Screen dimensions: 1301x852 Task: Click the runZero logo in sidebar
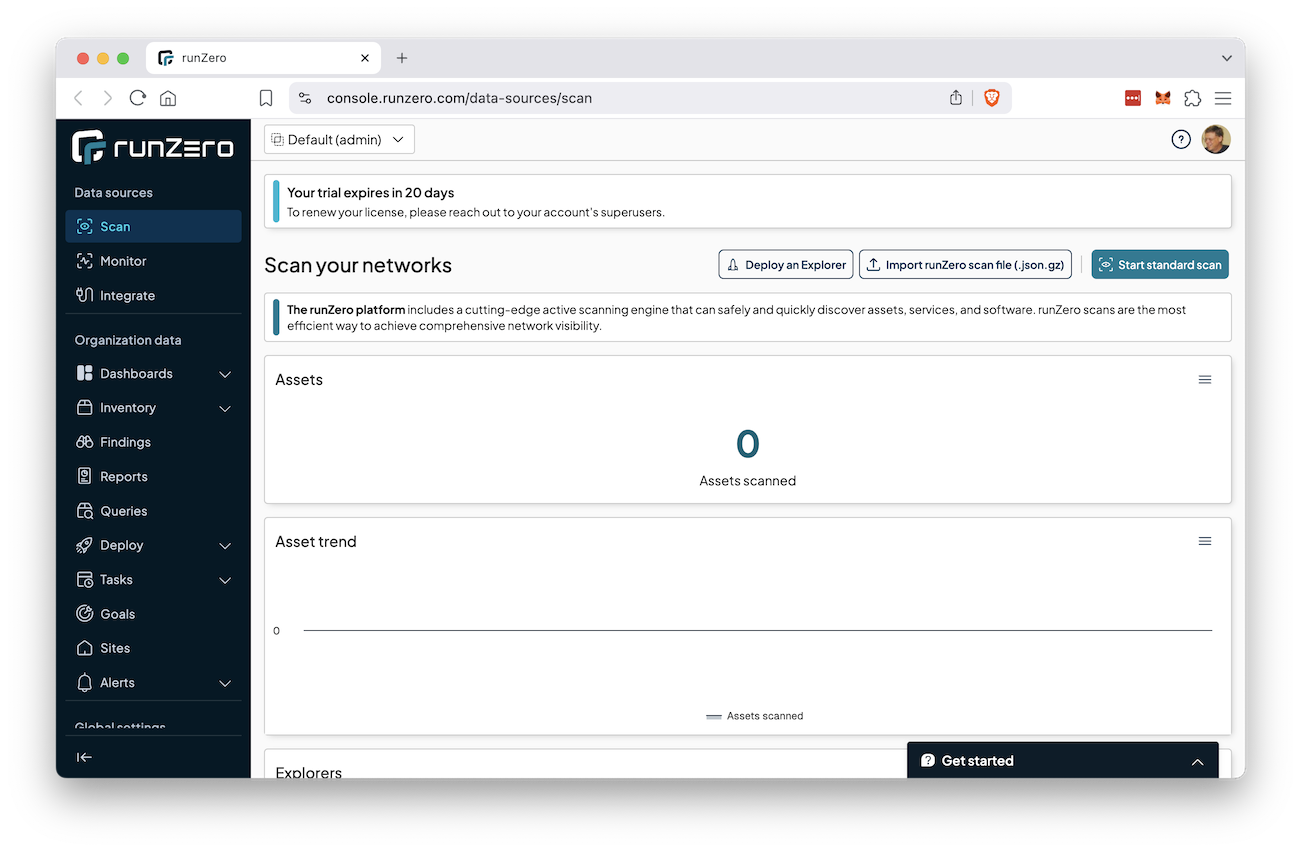click(153, 147)
